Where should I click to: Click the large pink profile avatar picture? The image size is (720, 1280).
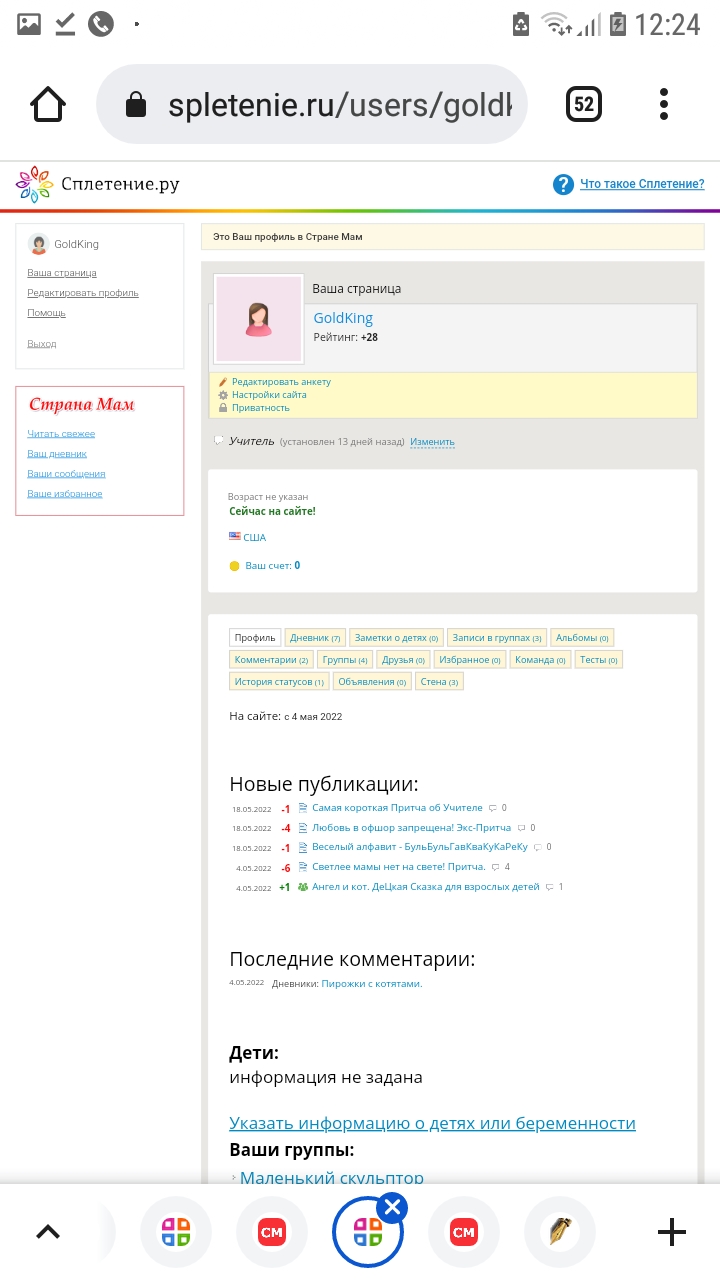pyautogui.click(x=259, y=319)
